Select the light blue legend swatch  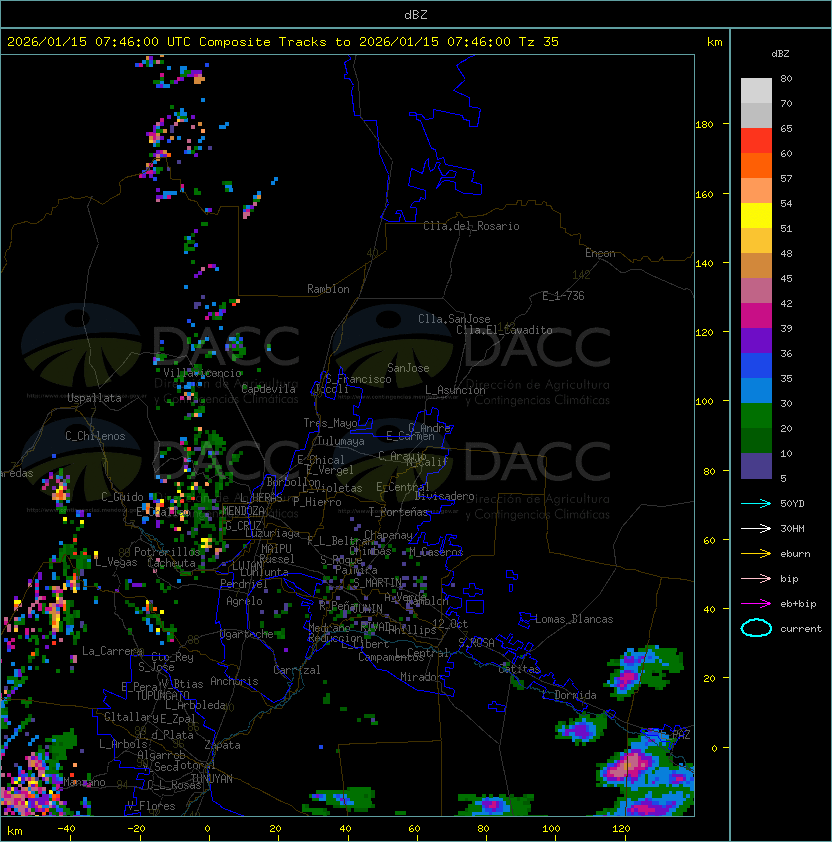756,390
